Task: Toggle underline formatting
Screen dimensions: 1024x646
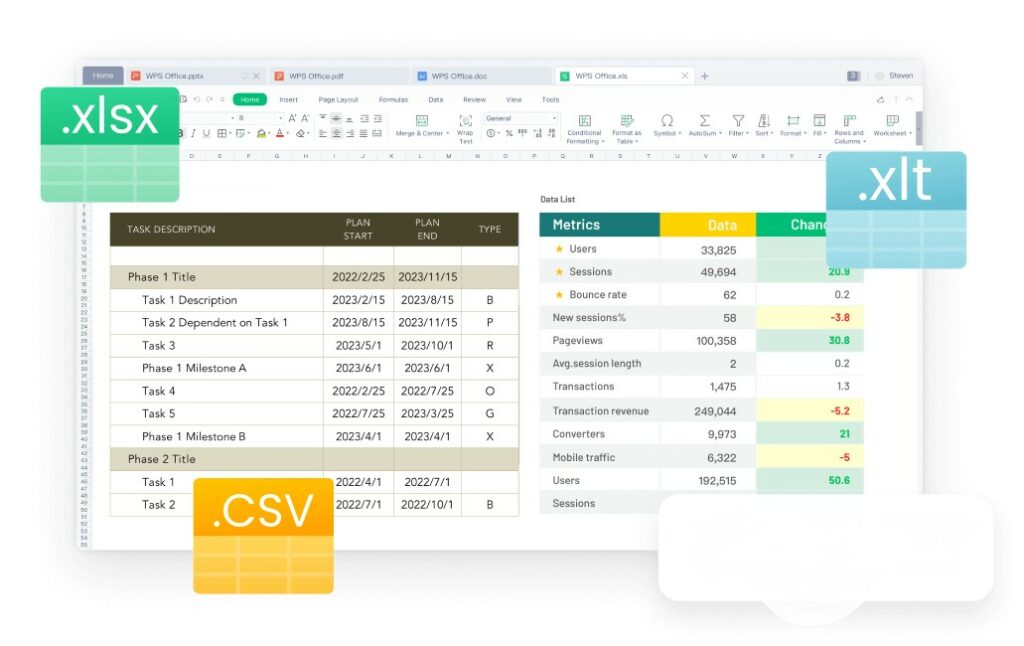Action: [x=205, y=133]
